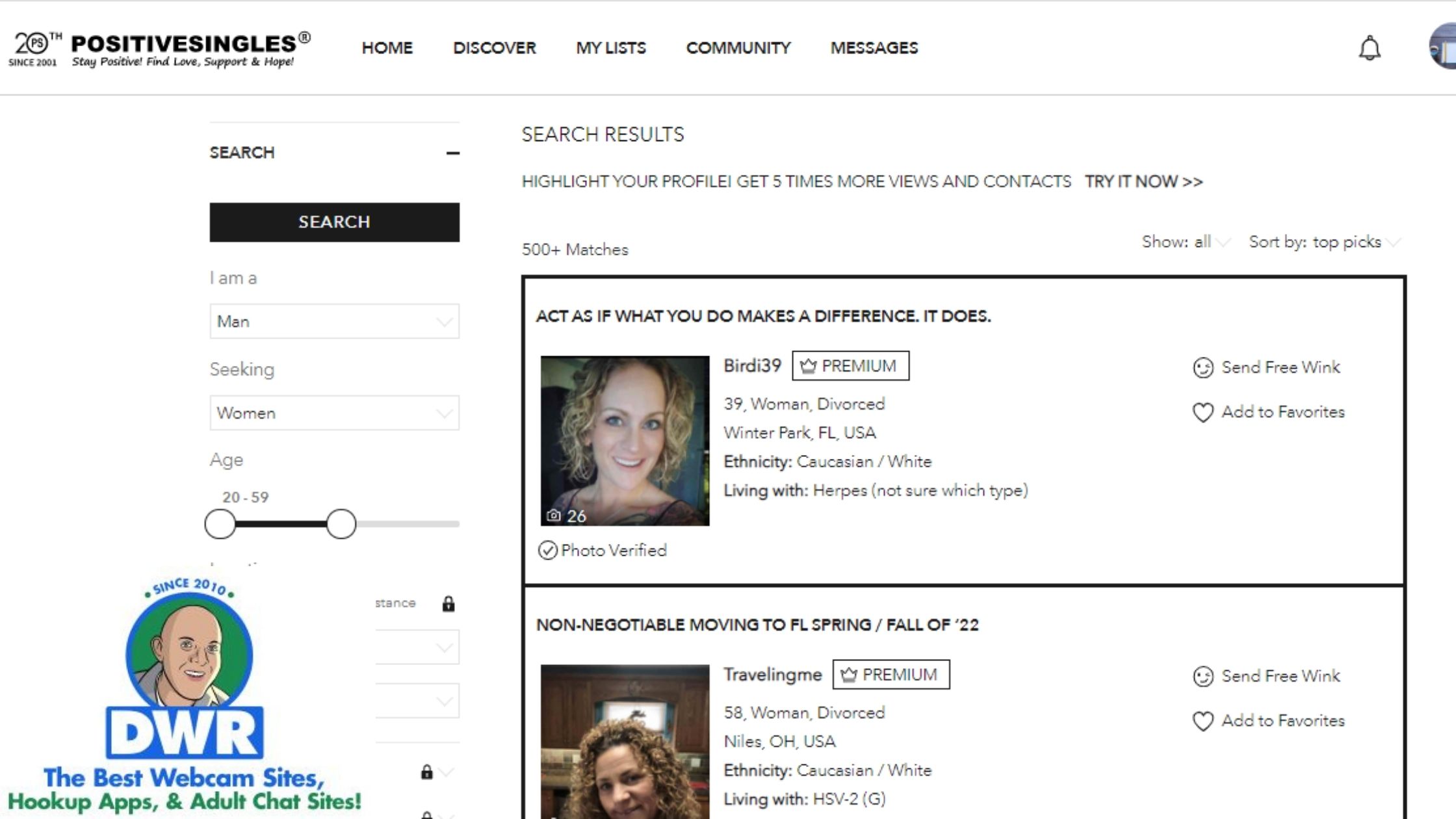The height and width of the screenshot is (819, 1456).
Task: Click heart icon beside Travelingme profile
Action: pos(1203,721)
